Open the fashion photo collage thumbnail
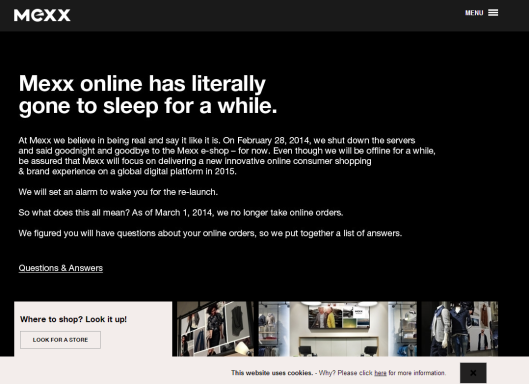529x384 pixels. (215, 329)
